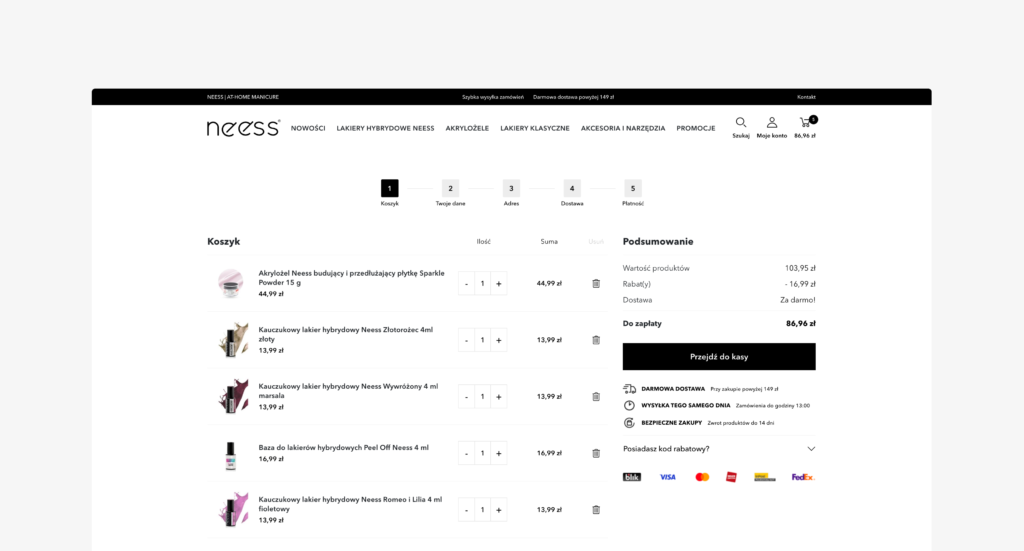Go to the Promocje menu item
Screen dimensions: 1024x551
695,128
